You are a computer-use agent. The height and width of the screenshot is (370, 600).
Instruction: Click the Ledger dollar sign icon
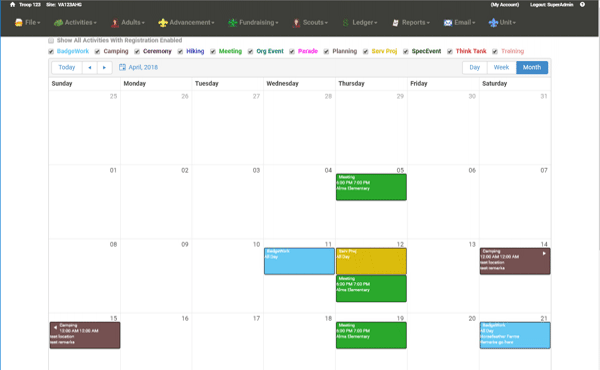coord(346,23)
